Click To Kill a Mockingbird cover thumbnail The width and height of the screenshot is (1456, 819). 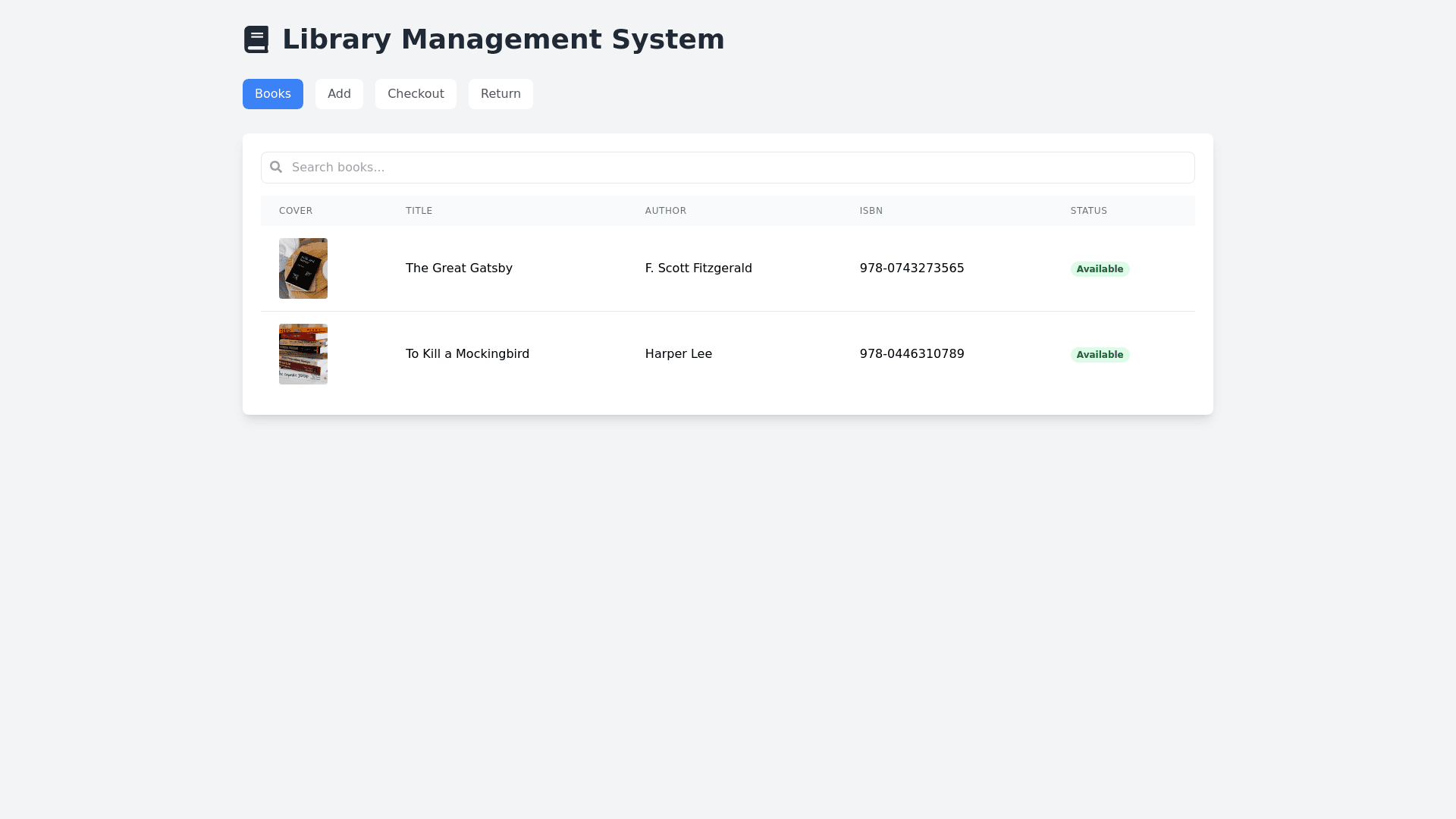(303, 354)
